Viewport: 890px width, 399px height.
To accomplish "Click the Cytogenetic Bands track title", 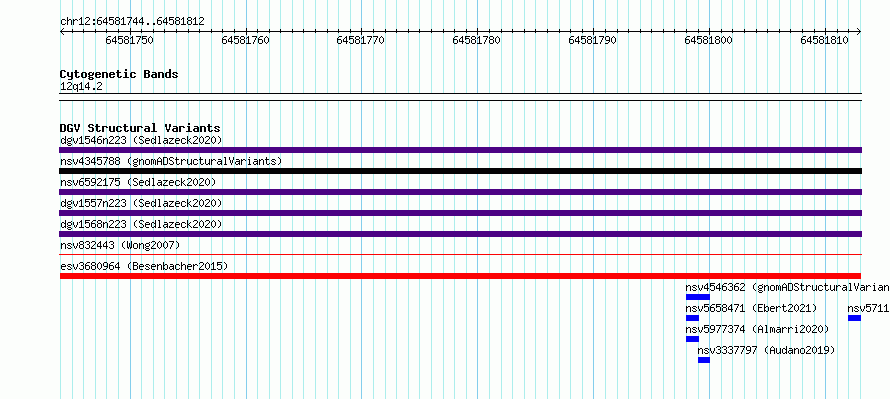I will pyautogui.click(x=119, y=74).
